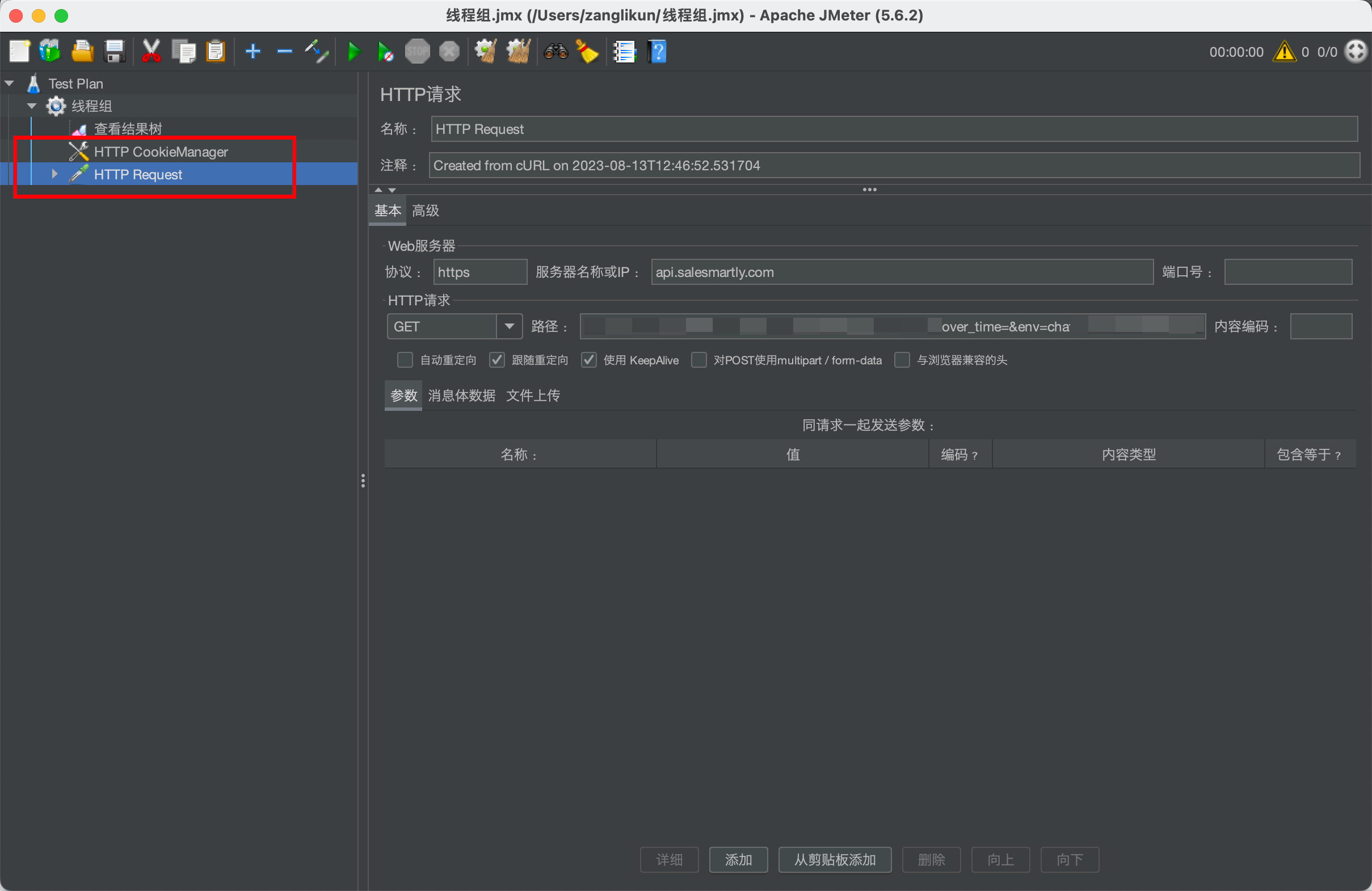Image resolution: width=1372 pixels, height=891 pixels.
Task: Switch to the 高级 tab
Action: click(x=426, y=211)
